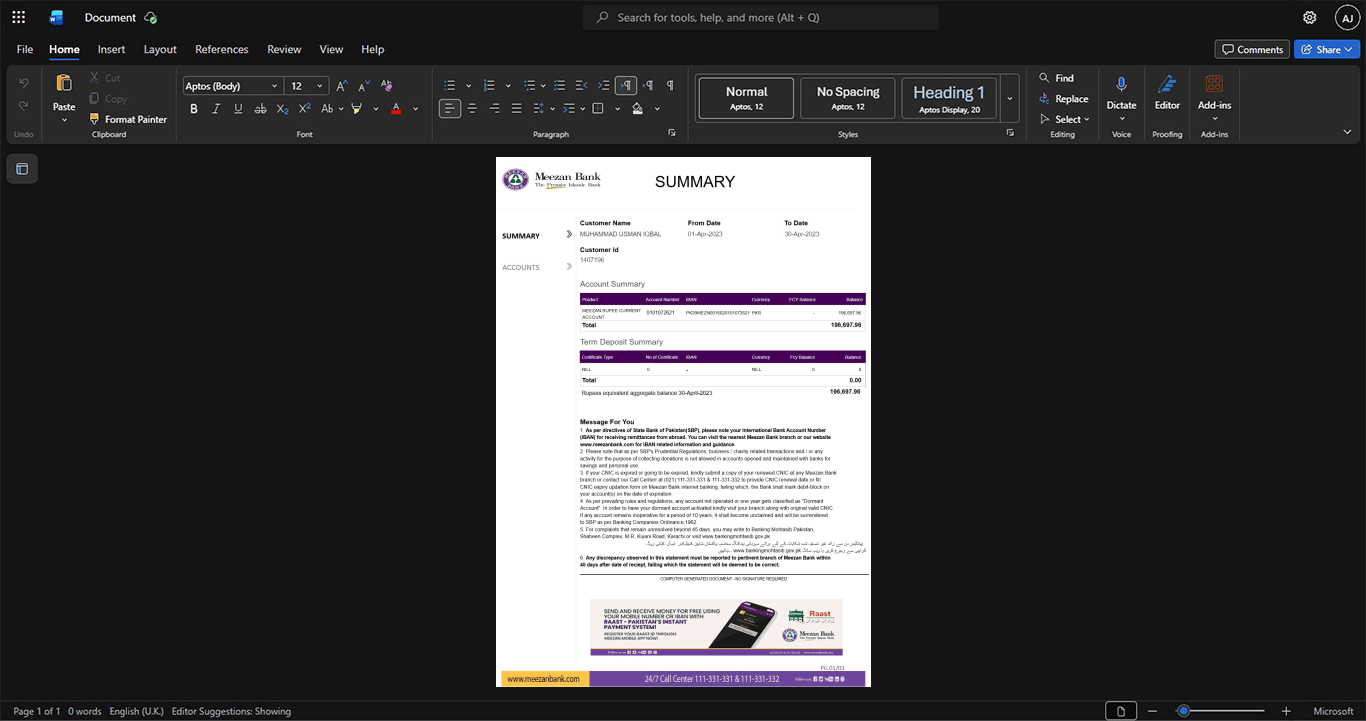The width and height of the screenshot is (1366, 721).
Task: Toggle Underline formatting
Action: (x=238, y=108)
